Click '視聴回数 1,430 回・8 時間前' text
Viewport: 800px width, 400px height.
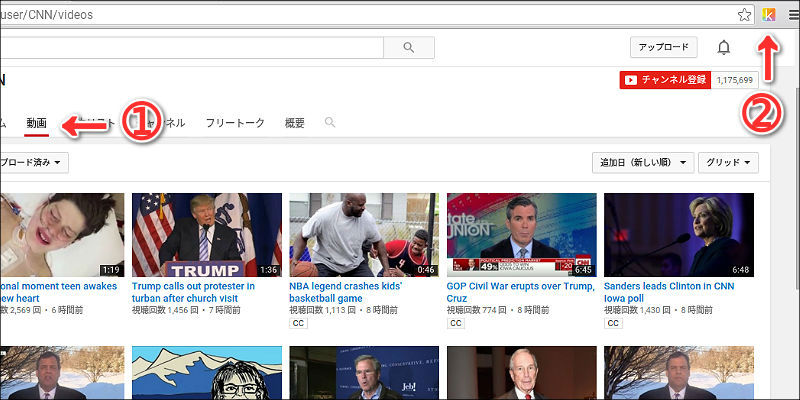point(658,310)
